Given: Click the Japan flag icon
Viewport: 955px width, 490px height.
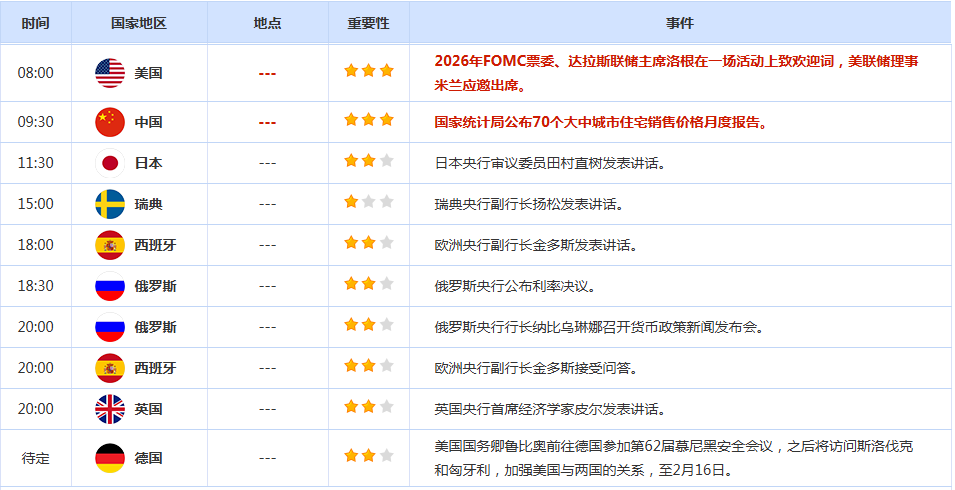Looking at the screenshot, I should point(109,163).
